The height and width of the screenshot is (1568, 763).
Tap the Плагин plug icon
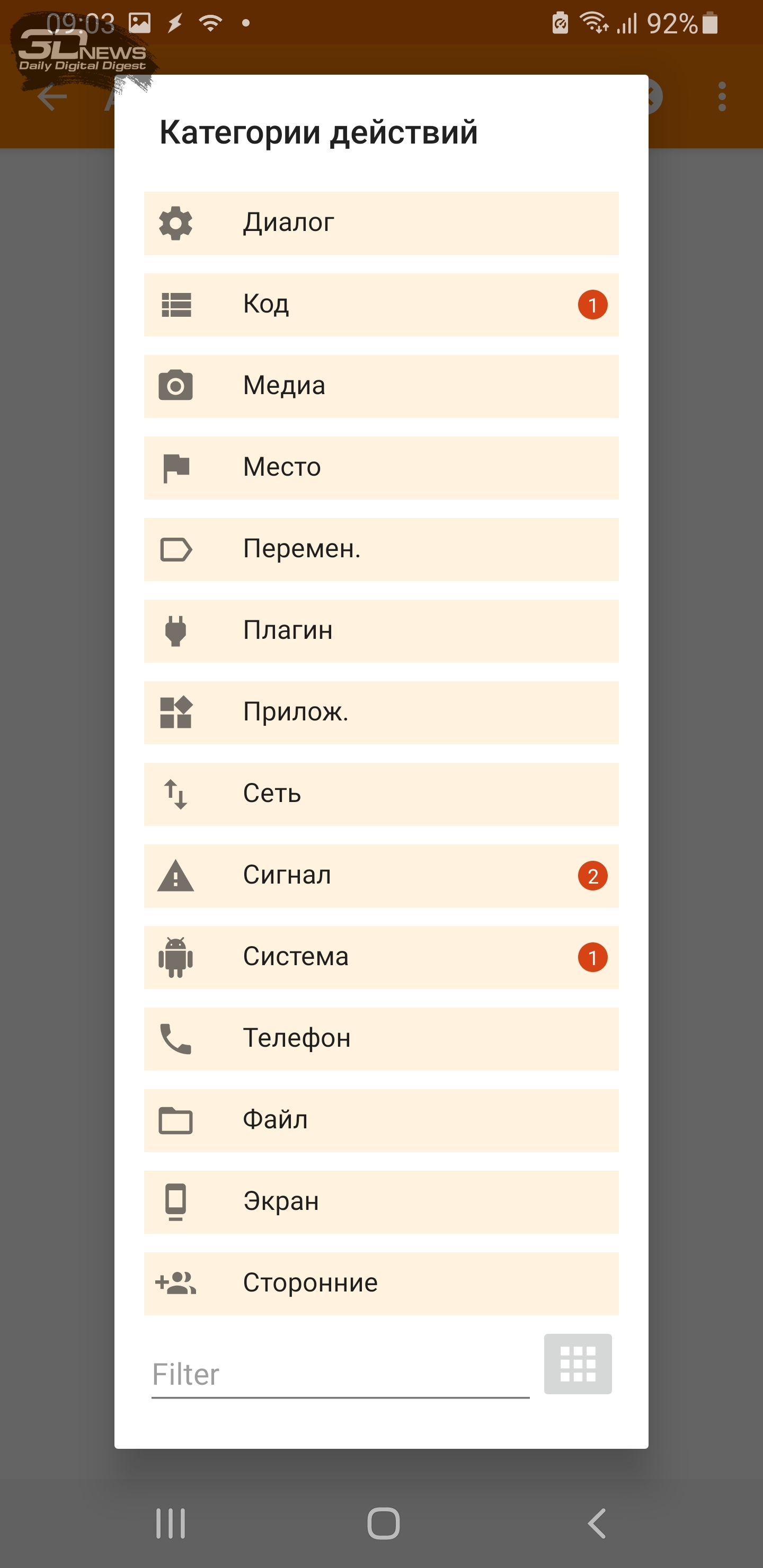click(x=175, y=630)
